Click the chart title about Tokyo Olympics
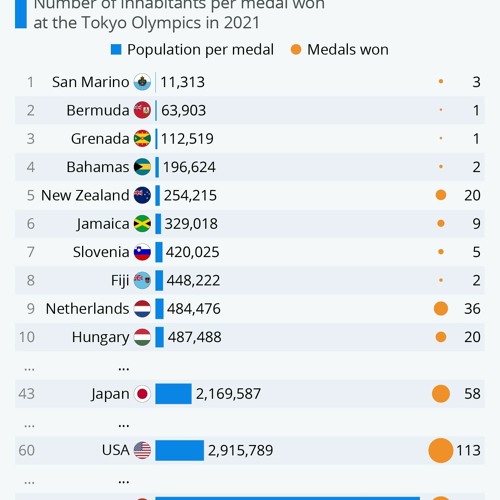Image resolution: width=500 pixels, height=500 pixels. (x=179, y=14)
